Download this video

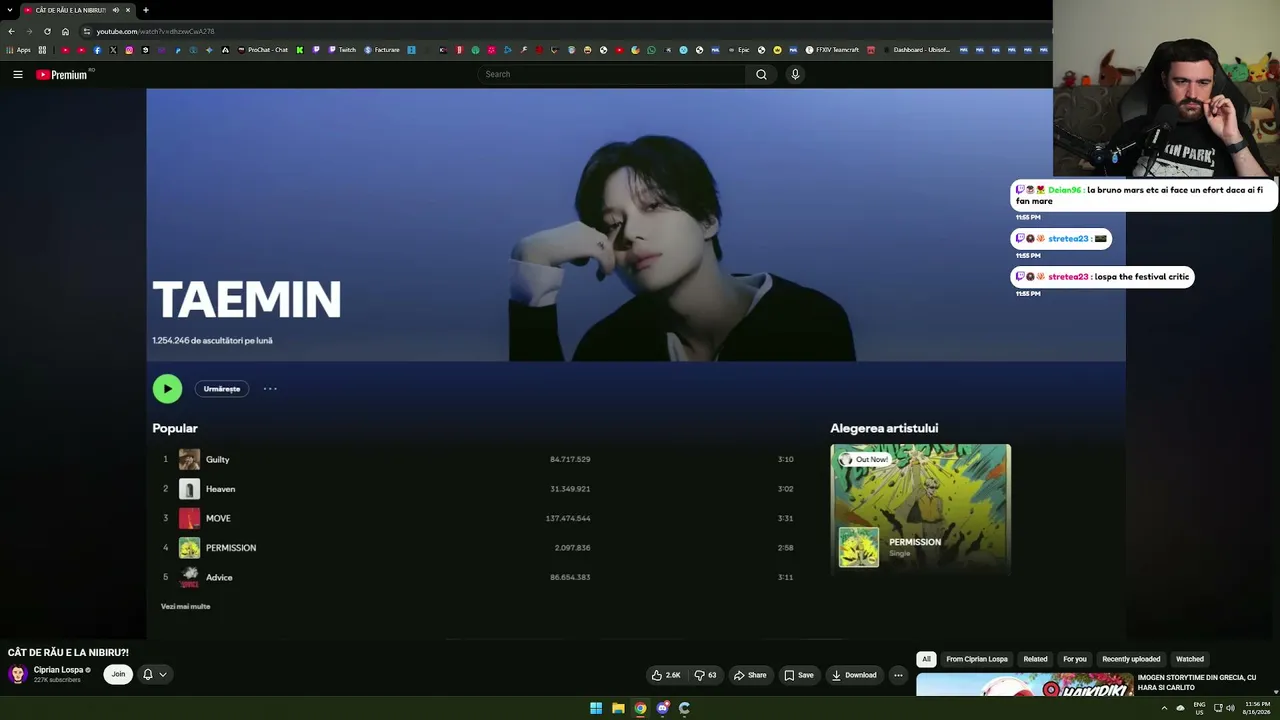pyautogui.click(x=854, y=675)
